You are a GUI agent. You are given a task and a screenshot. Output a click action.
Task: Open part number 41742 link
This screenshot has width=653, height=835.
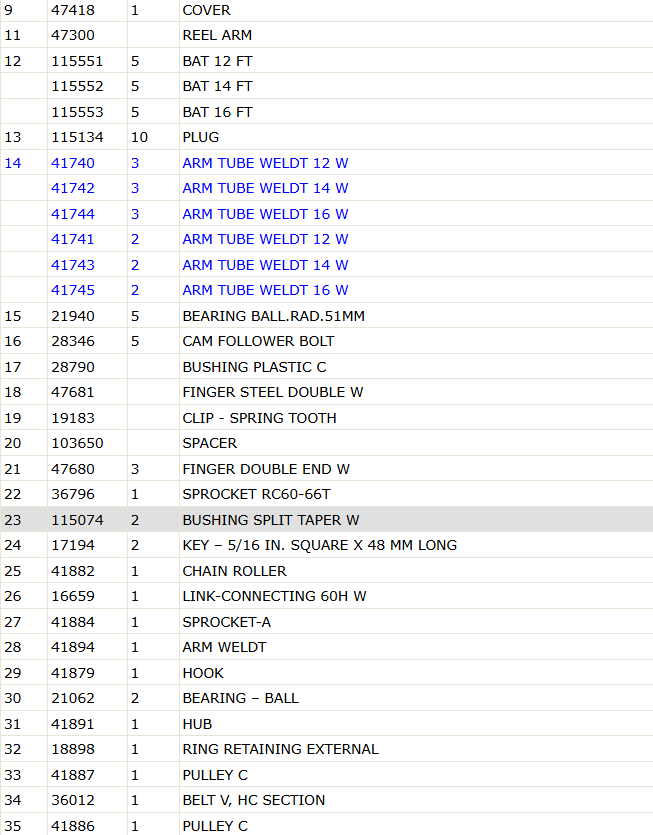tap(72, 188)
